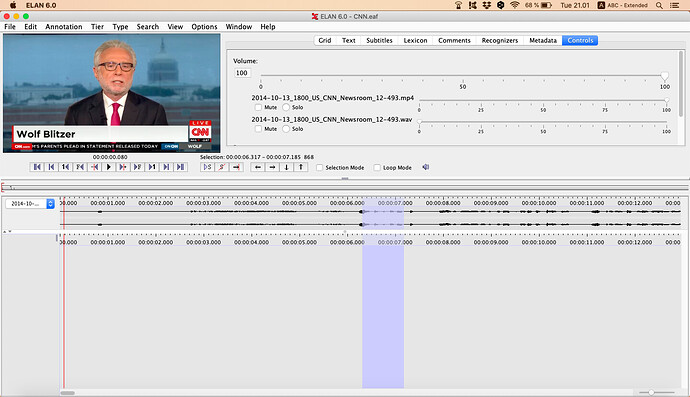Image resolution: width=690 pixels, height=397 pixels.
Task: Open ABC - Extended input source menu
Action: pos(623,5)
